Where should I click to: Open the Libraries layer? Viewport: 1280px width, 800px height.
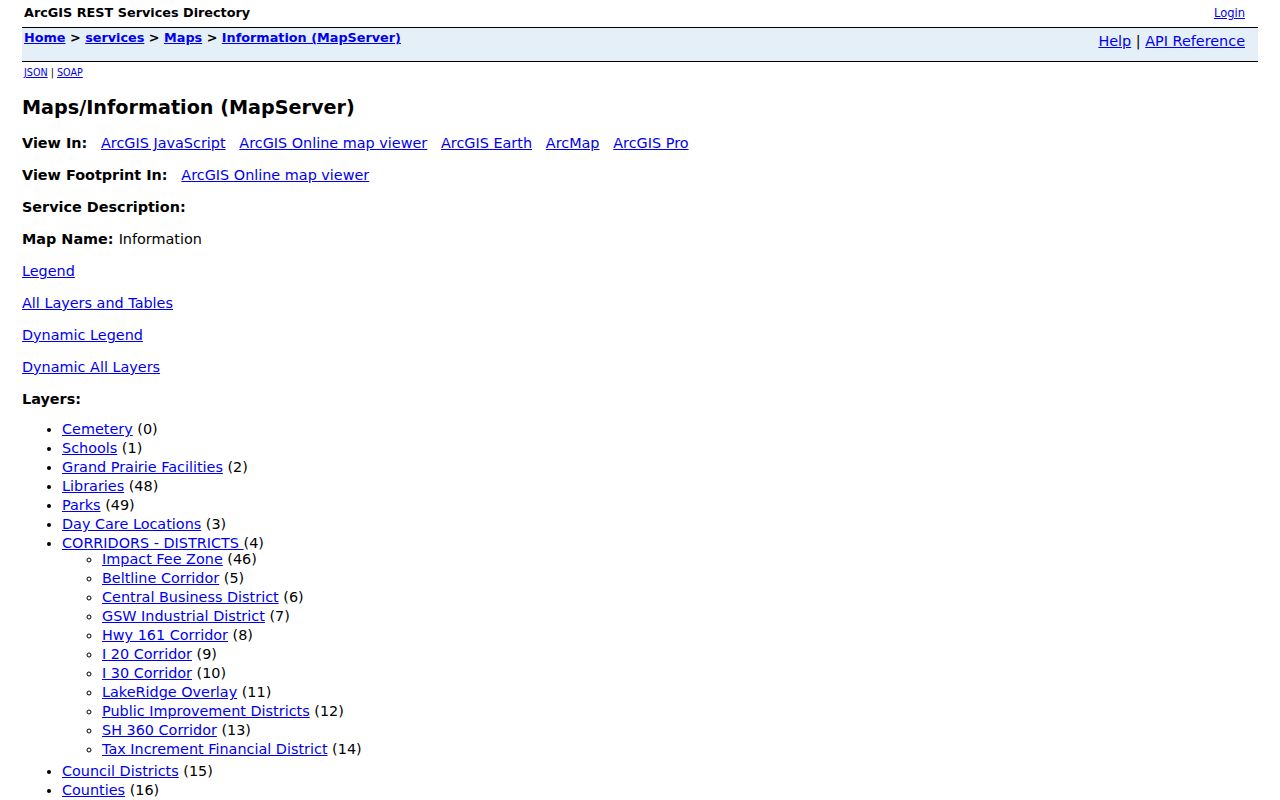click(x=93, y=486)
